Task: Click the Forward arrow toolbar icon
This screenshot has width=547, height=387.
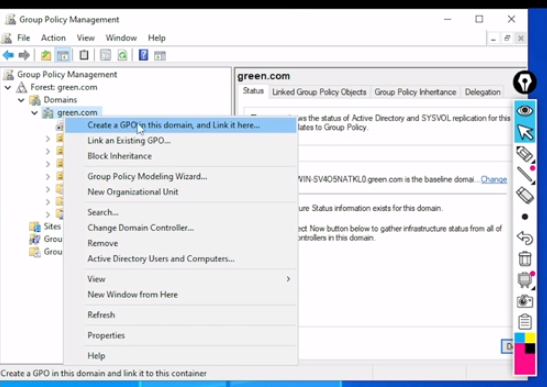Action: tap(24, 55)
